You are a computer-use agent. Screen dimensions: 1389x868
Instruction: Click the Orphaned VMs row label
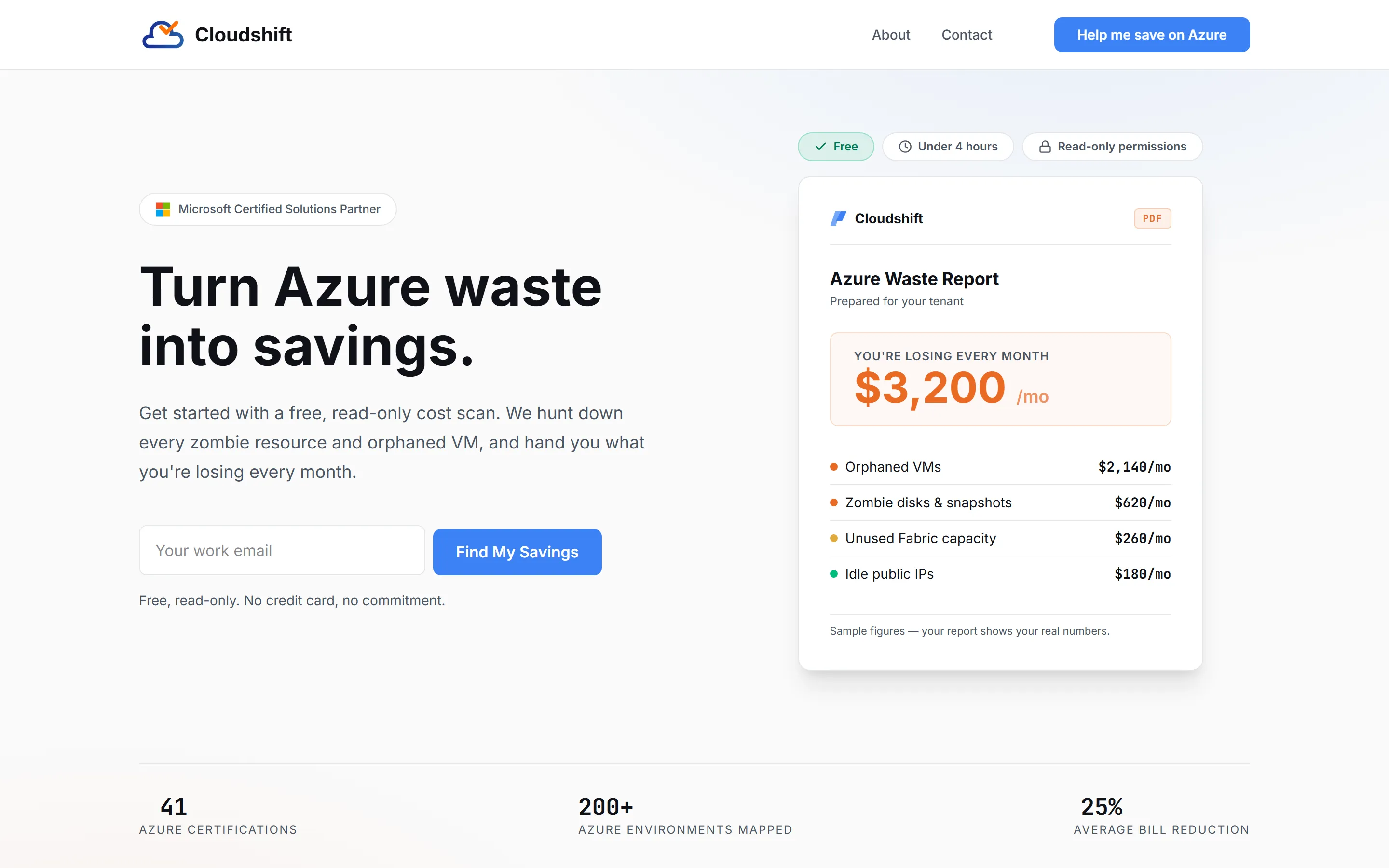[x=893, y=467]
